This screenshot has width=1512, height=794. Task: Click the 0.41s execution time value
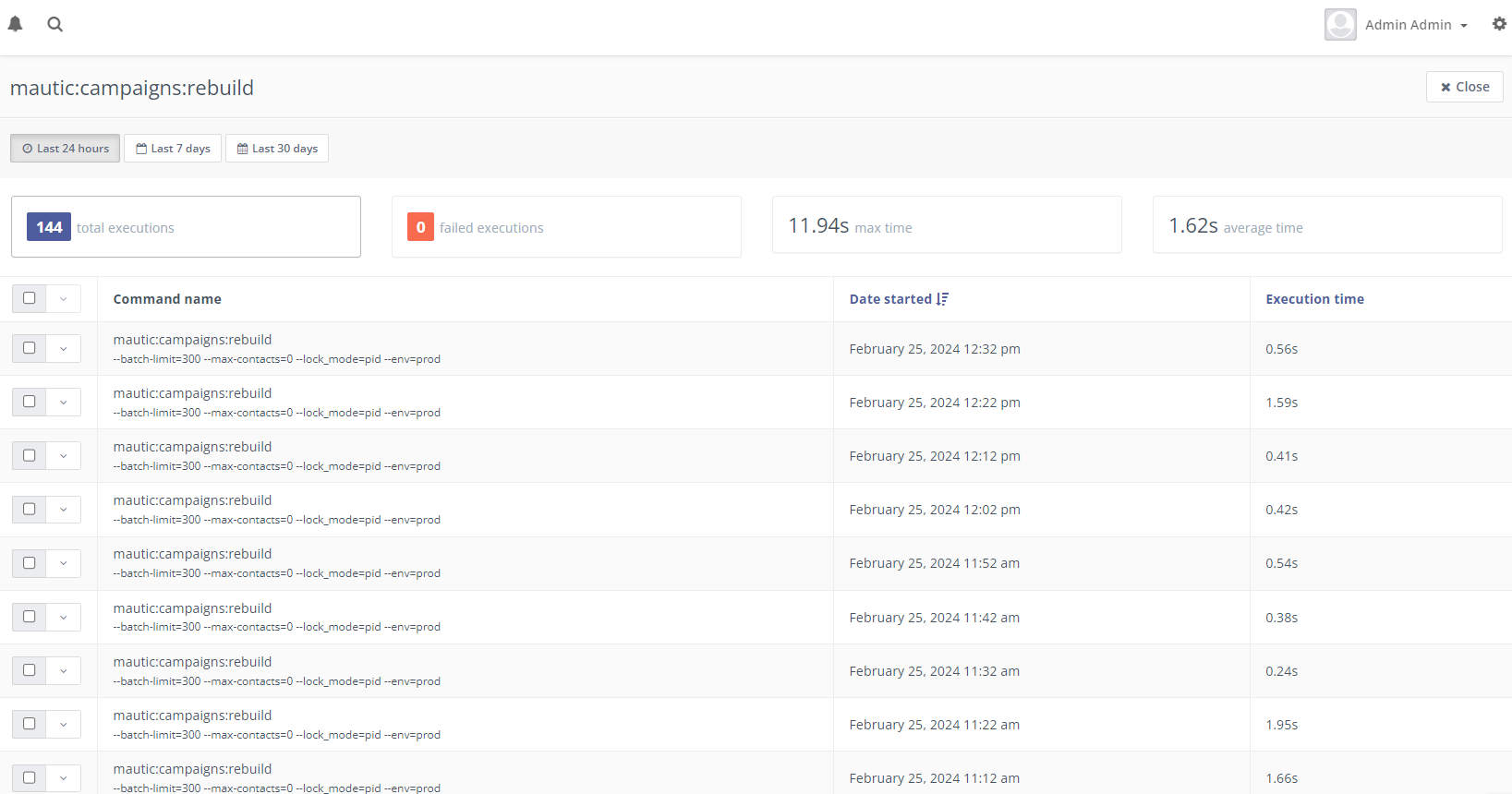click(1282, 456)
